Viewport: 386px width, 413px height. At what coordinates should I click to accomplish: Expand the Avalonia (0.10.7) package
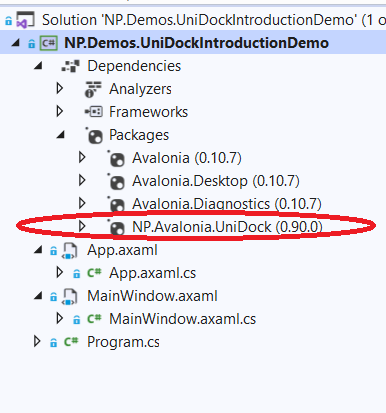pyautogui.click(x=82, y=157)
